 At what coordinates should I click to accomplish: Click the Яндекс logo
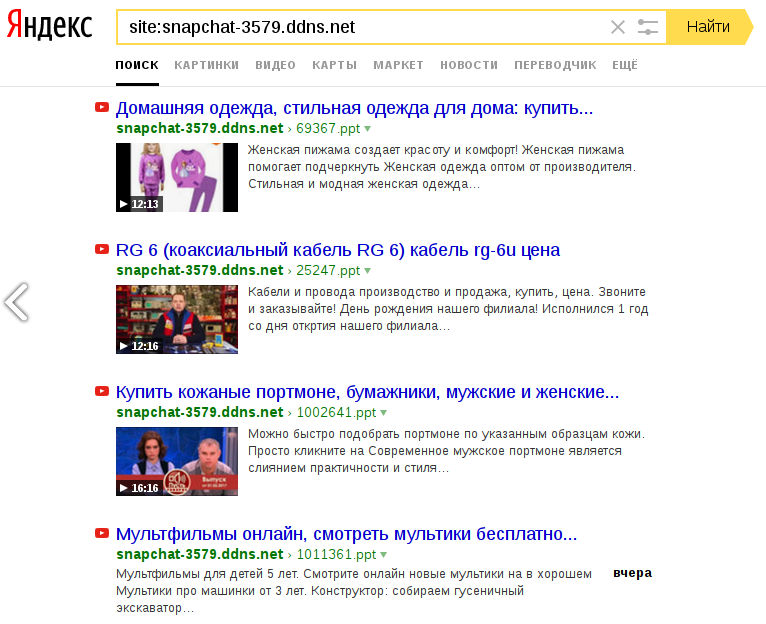pos(49,25)
